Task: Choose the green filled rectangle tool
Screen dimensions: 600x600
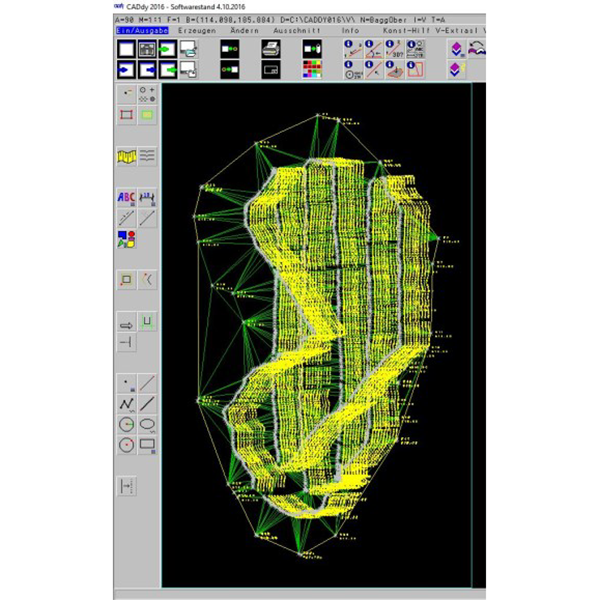Action: pyautogui.click(x=147, y=115)
